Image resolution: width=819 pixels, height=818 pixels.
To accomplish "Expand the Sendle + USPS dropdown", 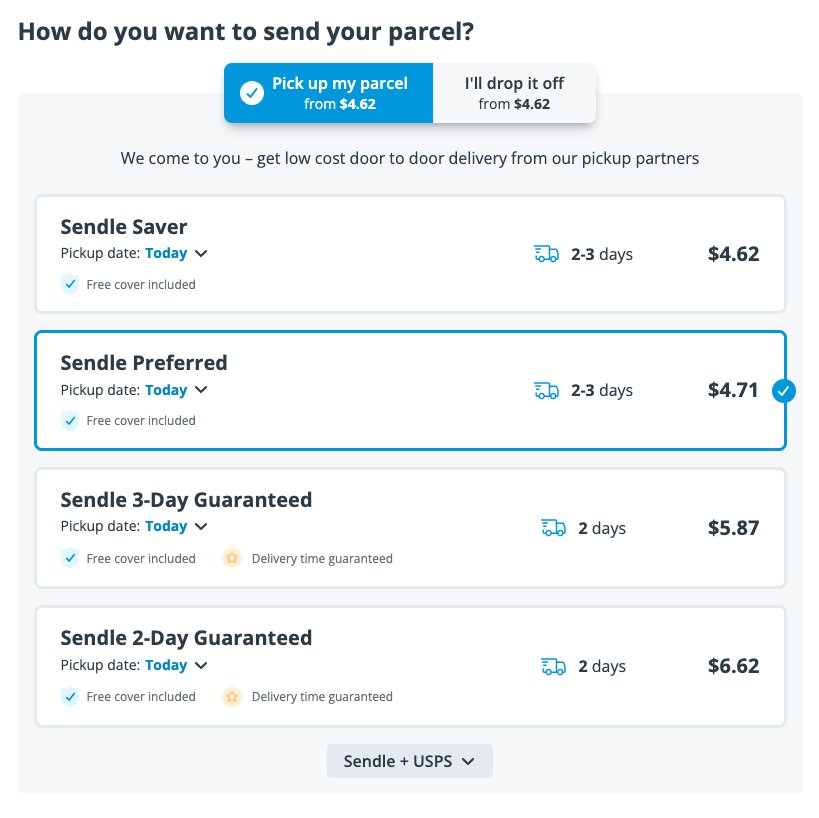I will (x=410, y=761).
